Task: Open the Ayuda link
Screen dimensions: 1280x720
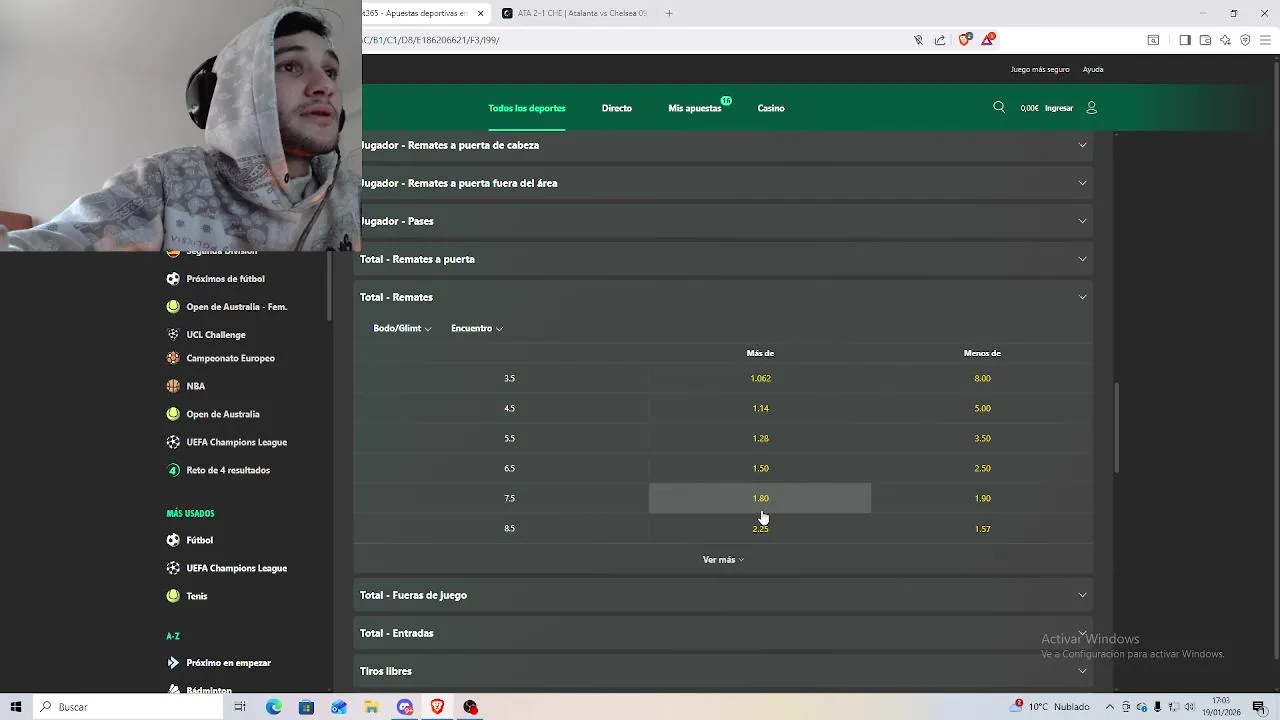Action: 1093,70
